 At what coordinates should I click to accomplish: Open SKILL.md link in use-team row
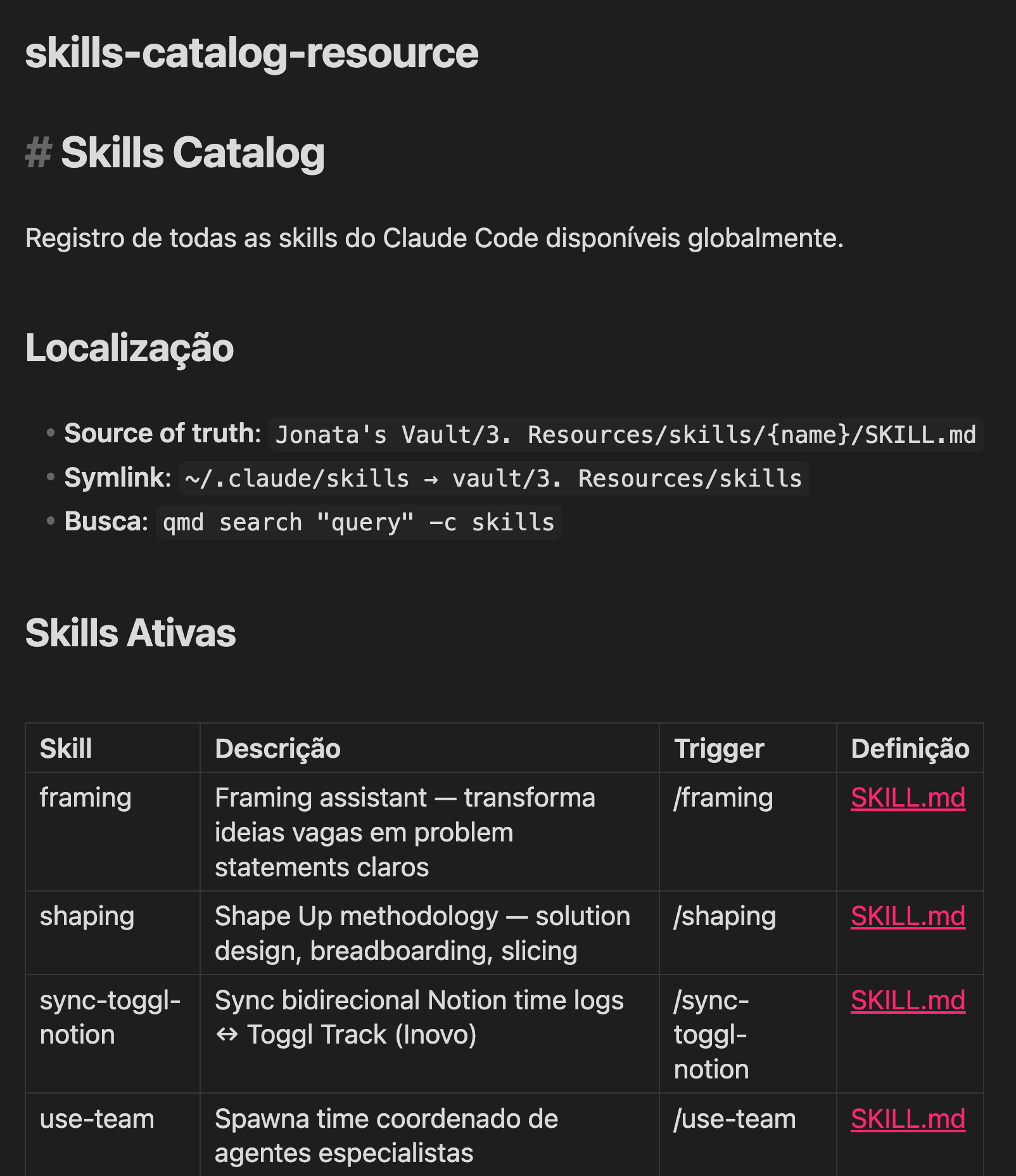click(x=907, y=1119)
